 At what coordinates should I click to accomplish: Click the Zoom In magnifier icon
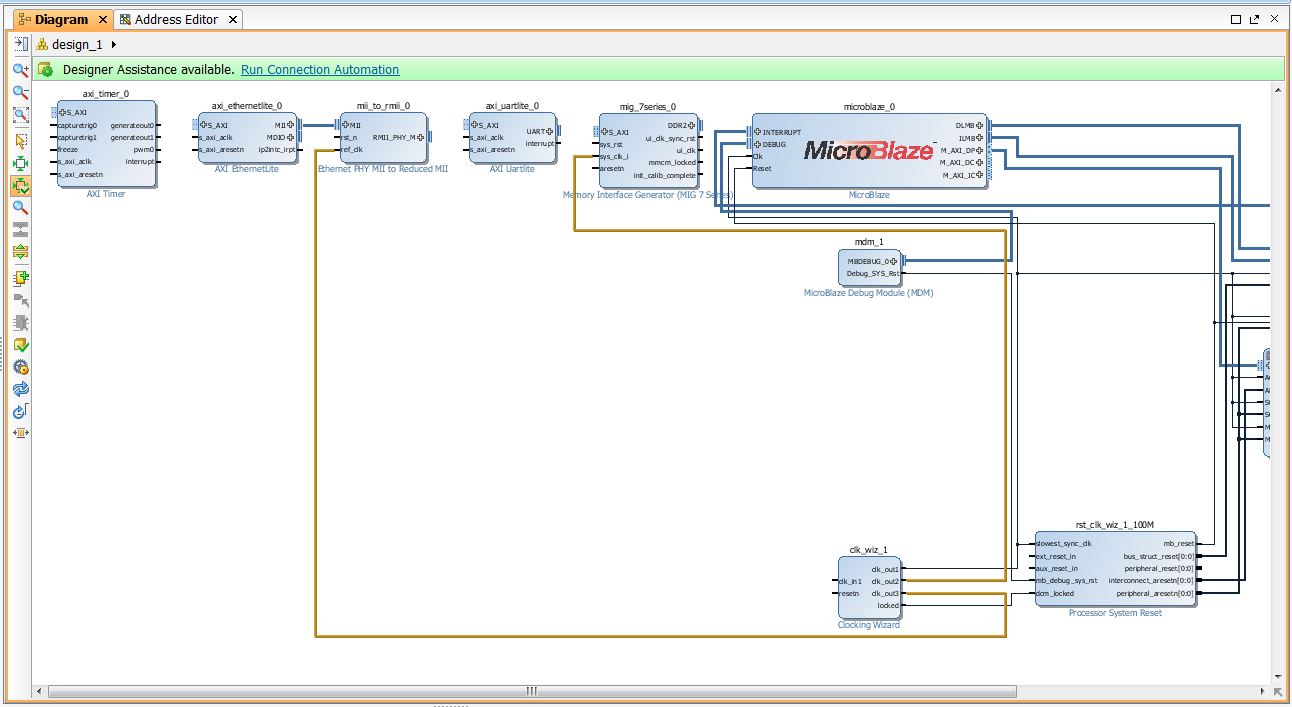20,70
